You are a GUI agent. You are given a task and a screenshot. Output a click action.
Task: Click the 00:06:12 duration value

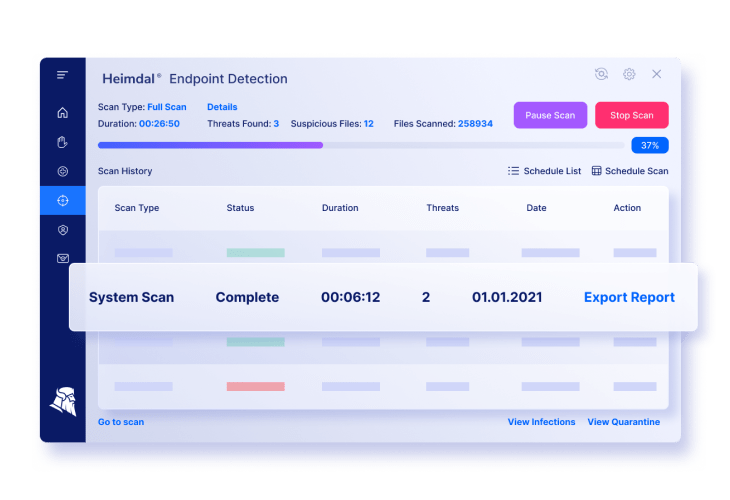coord(351,297)
